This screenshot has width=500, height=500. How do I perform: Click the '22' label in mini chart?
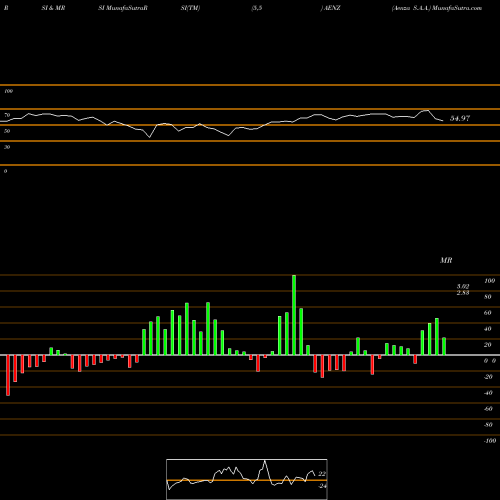pyautogui.click(x=322, y=474)
